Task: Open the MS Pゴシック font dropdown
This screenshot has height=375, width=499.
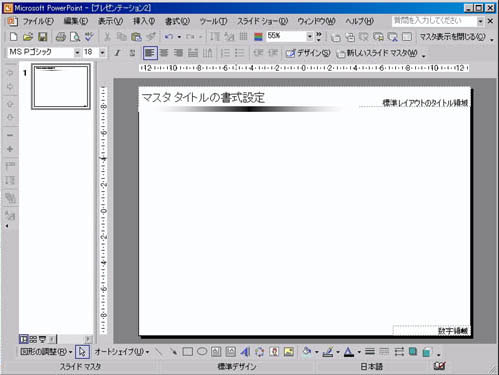Action: [x=77, y=53]
